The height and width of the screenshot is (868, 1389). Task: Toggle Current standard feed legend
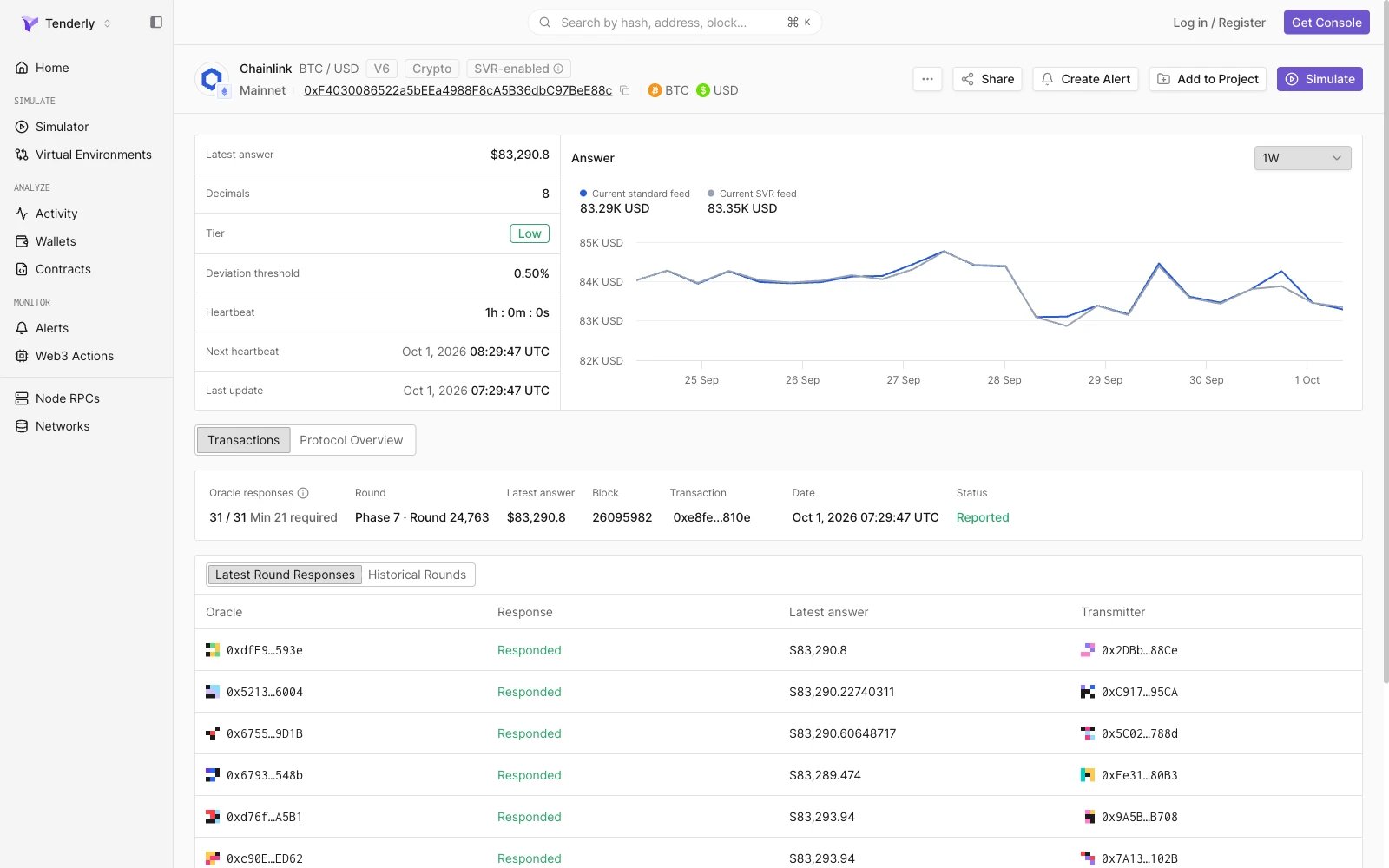coord(635,194)
